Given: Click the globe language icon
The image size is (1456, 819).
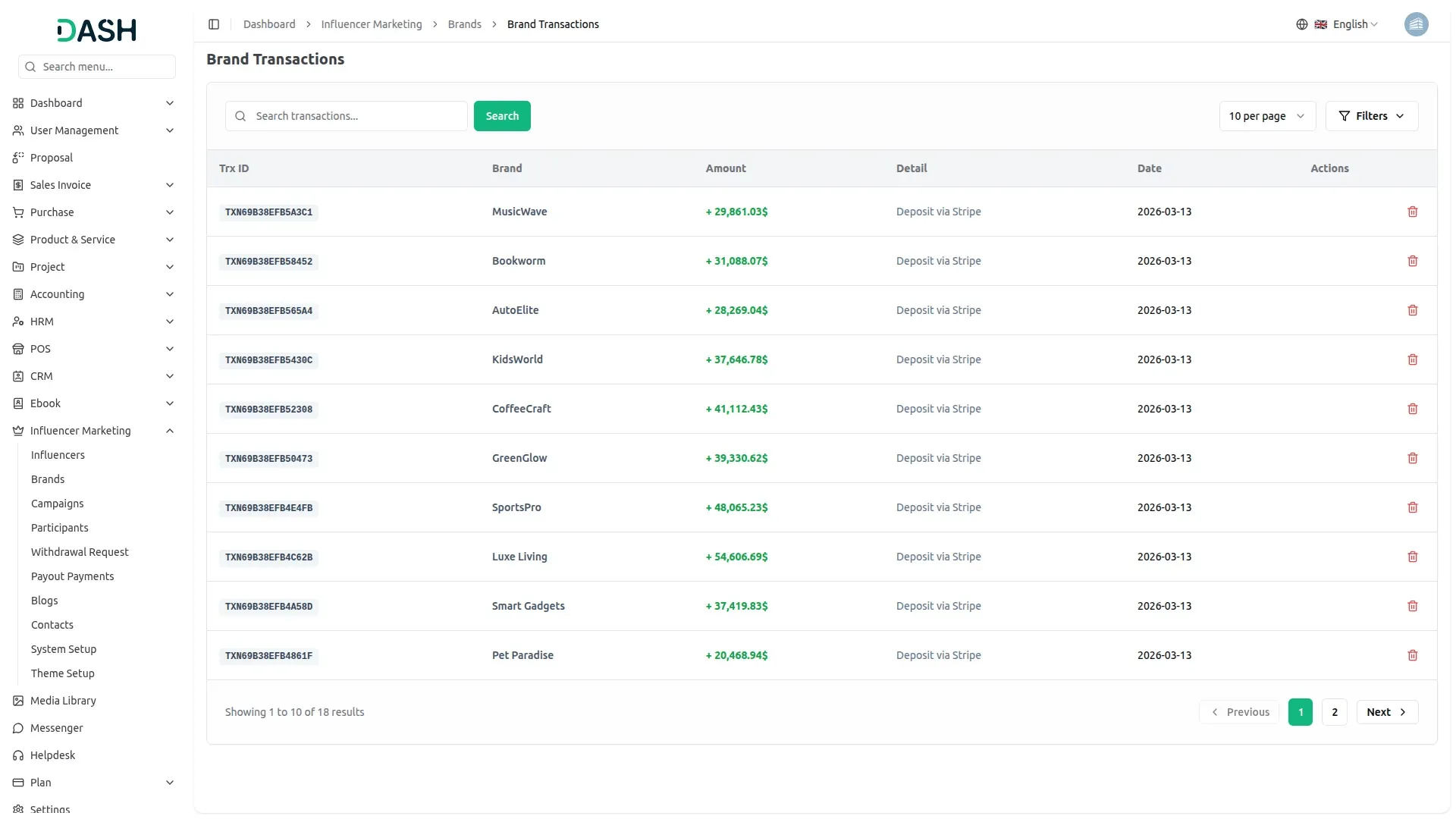Looking at the screenshot, I should click(x=1301, y=24).
